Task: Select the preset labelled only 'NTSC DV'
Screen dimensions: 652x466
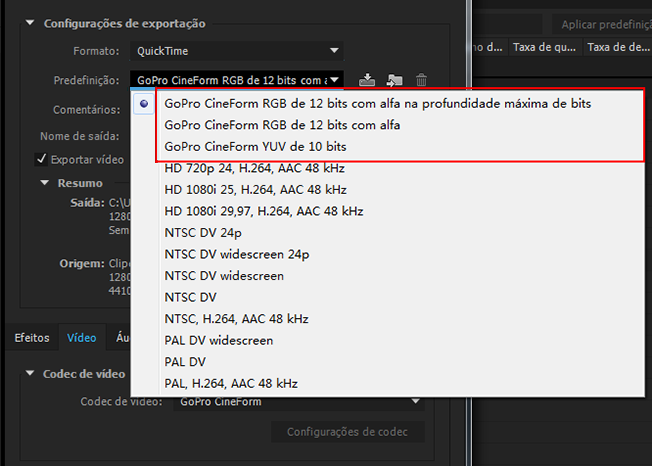Action: click(x=388, y=298)
